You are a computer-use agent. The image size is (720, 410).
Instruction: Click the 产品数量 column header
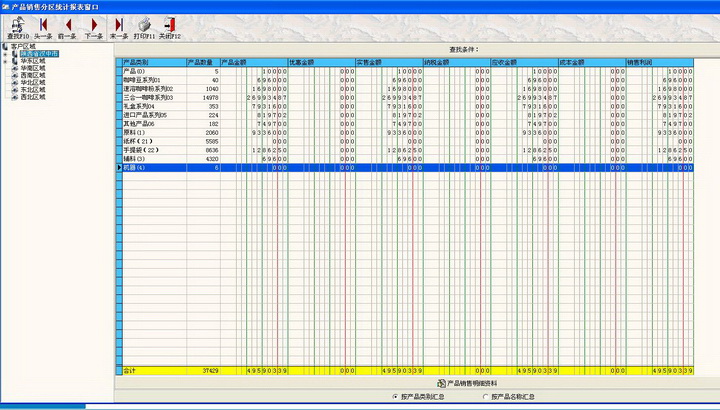click(202, 62)
